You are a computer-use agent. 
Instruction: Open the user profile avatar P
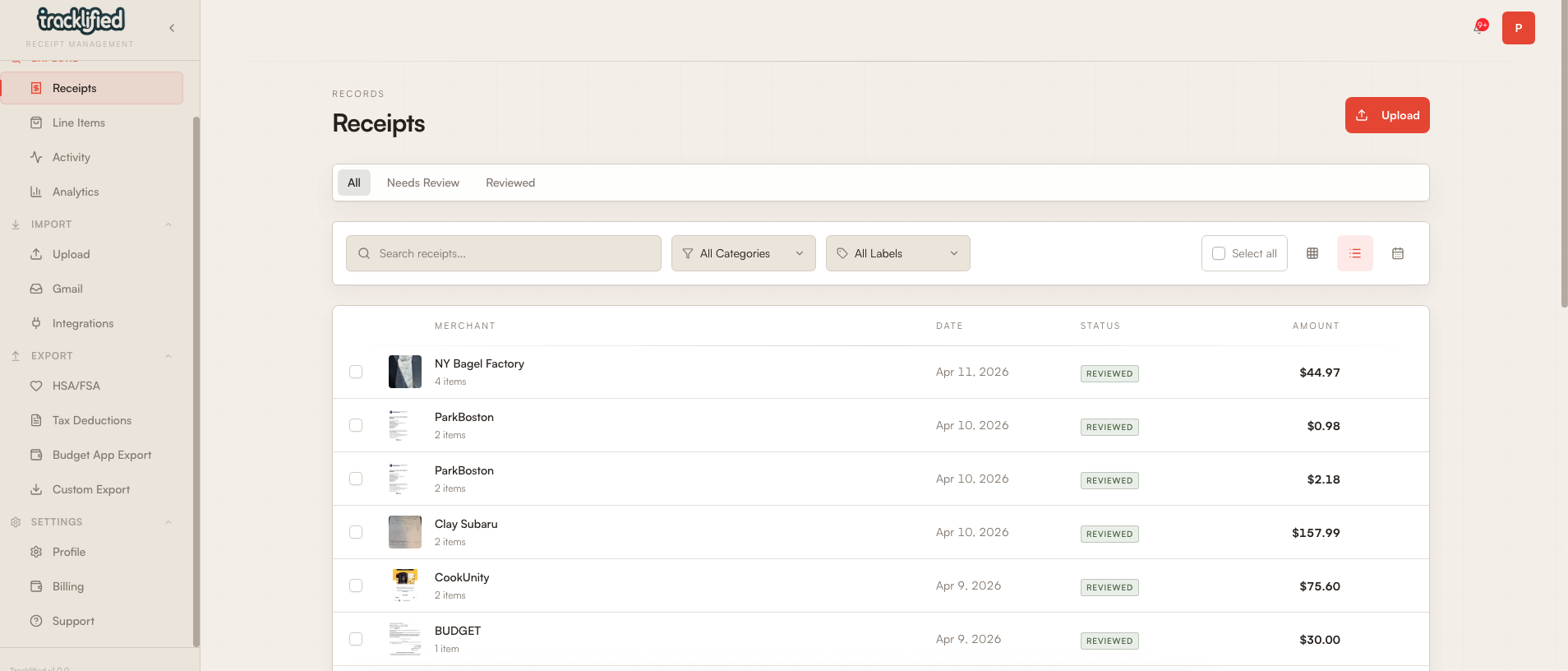pyautogui.click(x=1518, y=28)
